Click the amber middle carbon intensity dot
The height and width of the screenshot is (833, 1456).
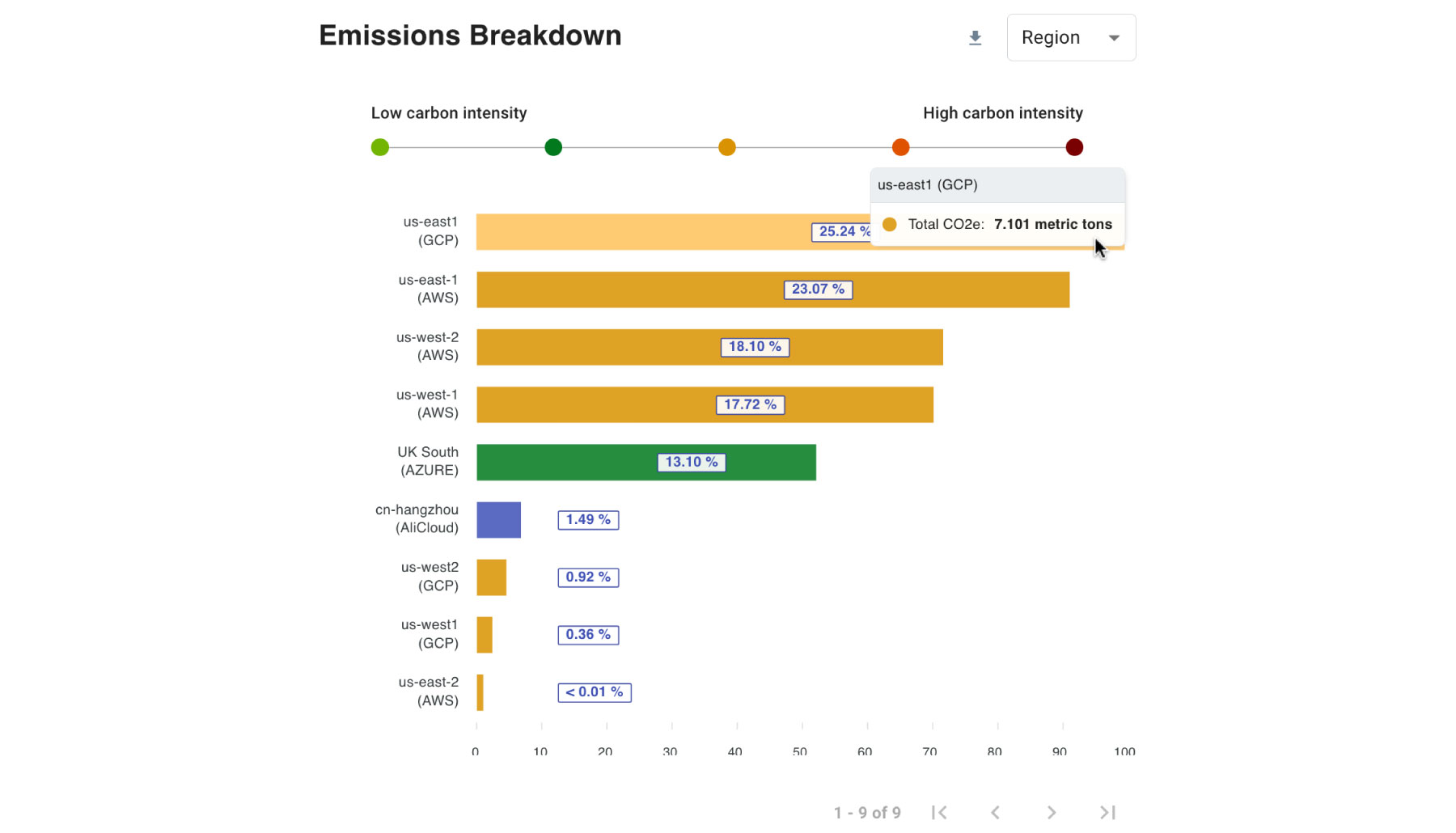[x=727, y=147]
